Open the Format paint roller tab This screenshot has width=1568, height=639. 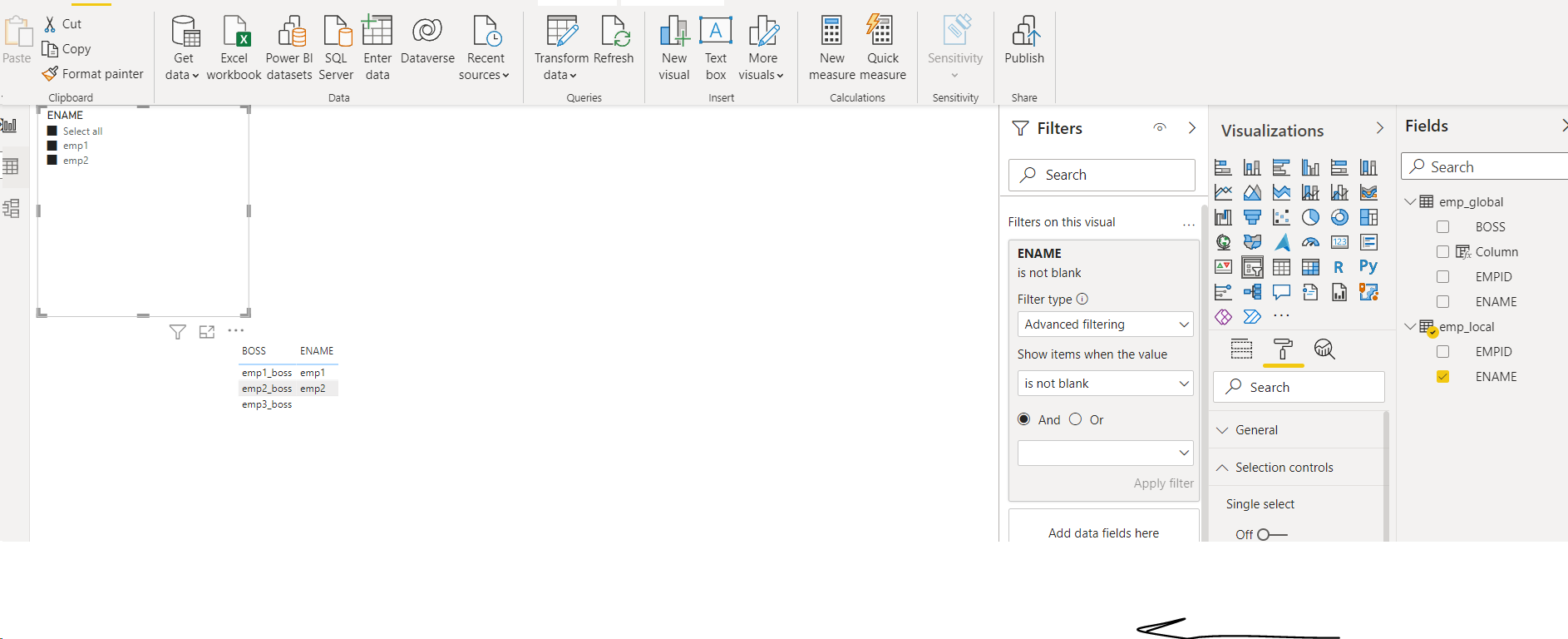click(1283, 349)
